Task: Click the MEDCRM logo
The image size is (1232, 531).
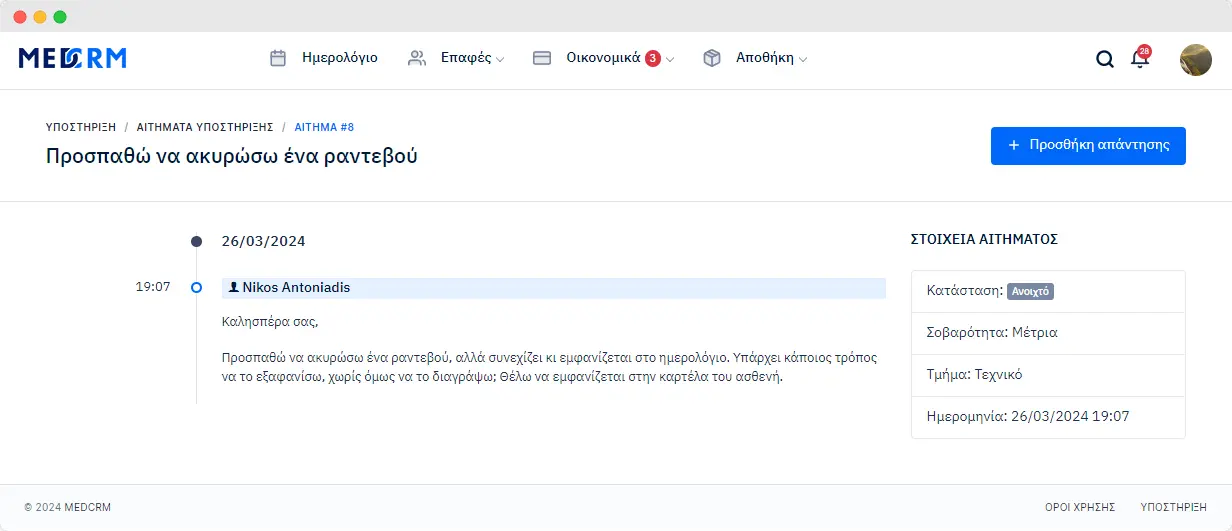Action: (72, 59)
